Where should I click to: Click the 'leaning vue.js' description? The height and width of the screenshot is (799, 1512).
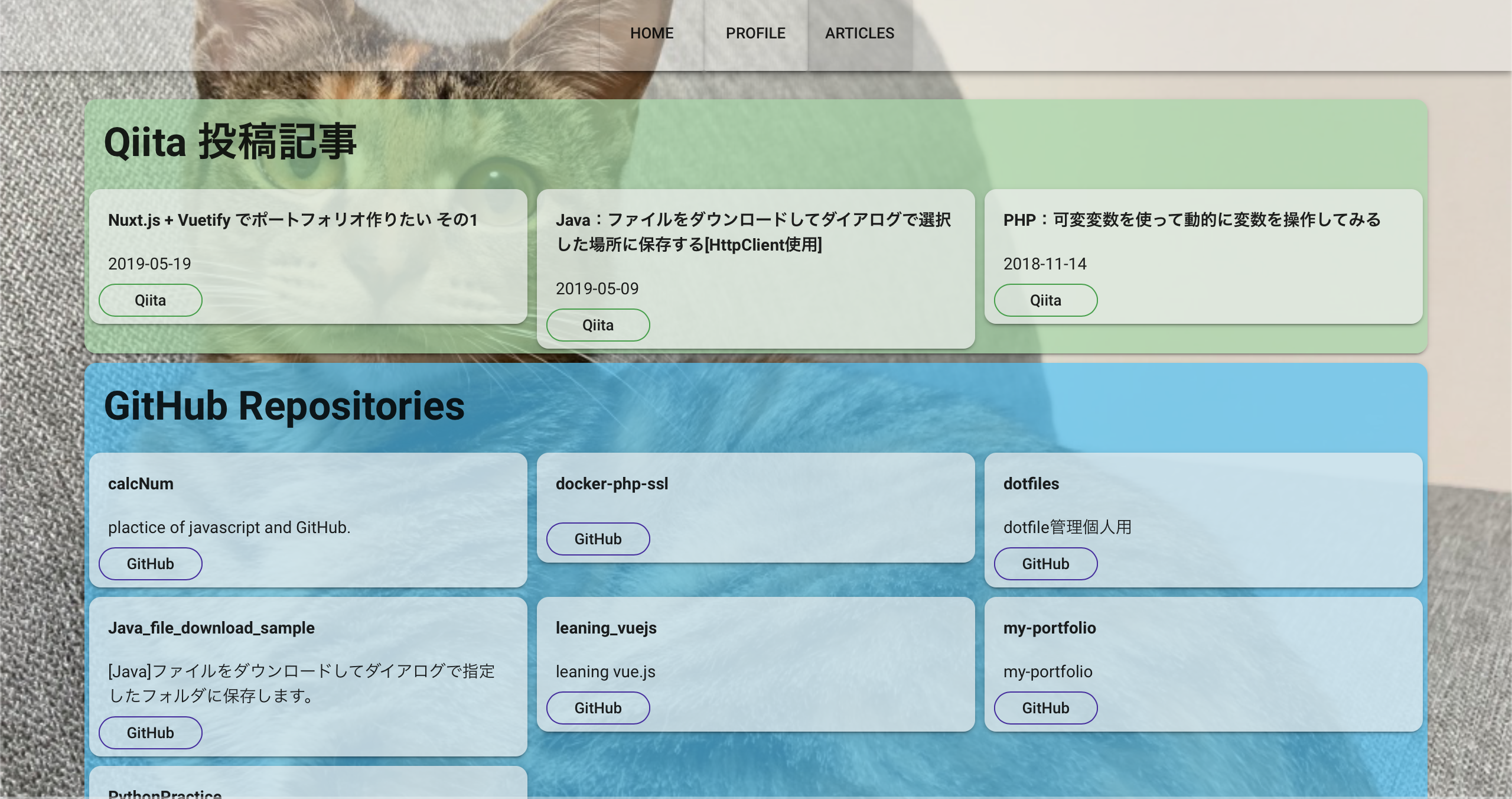point(605,671)
